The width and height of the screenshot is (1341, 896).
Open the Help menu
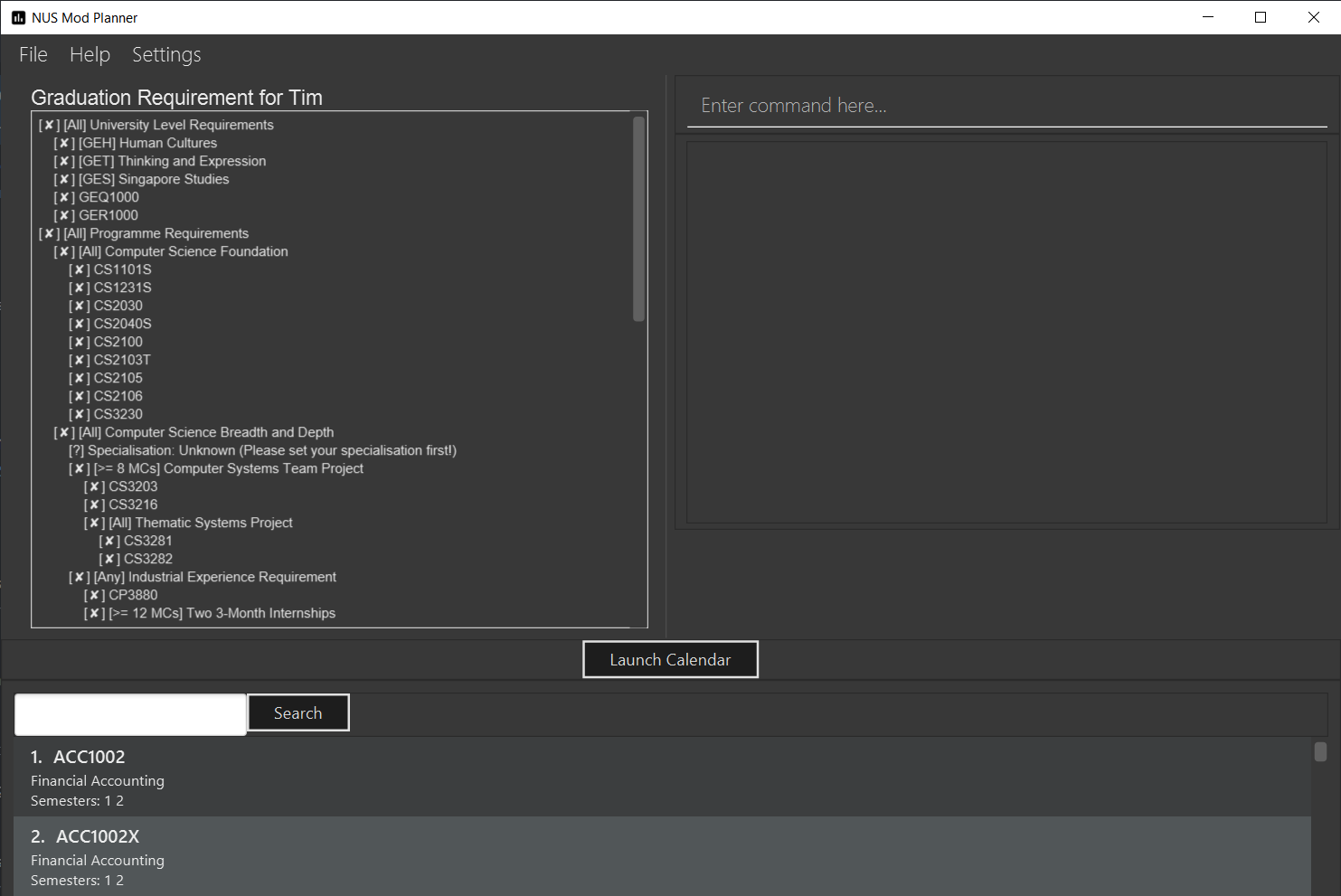(90, 55)
